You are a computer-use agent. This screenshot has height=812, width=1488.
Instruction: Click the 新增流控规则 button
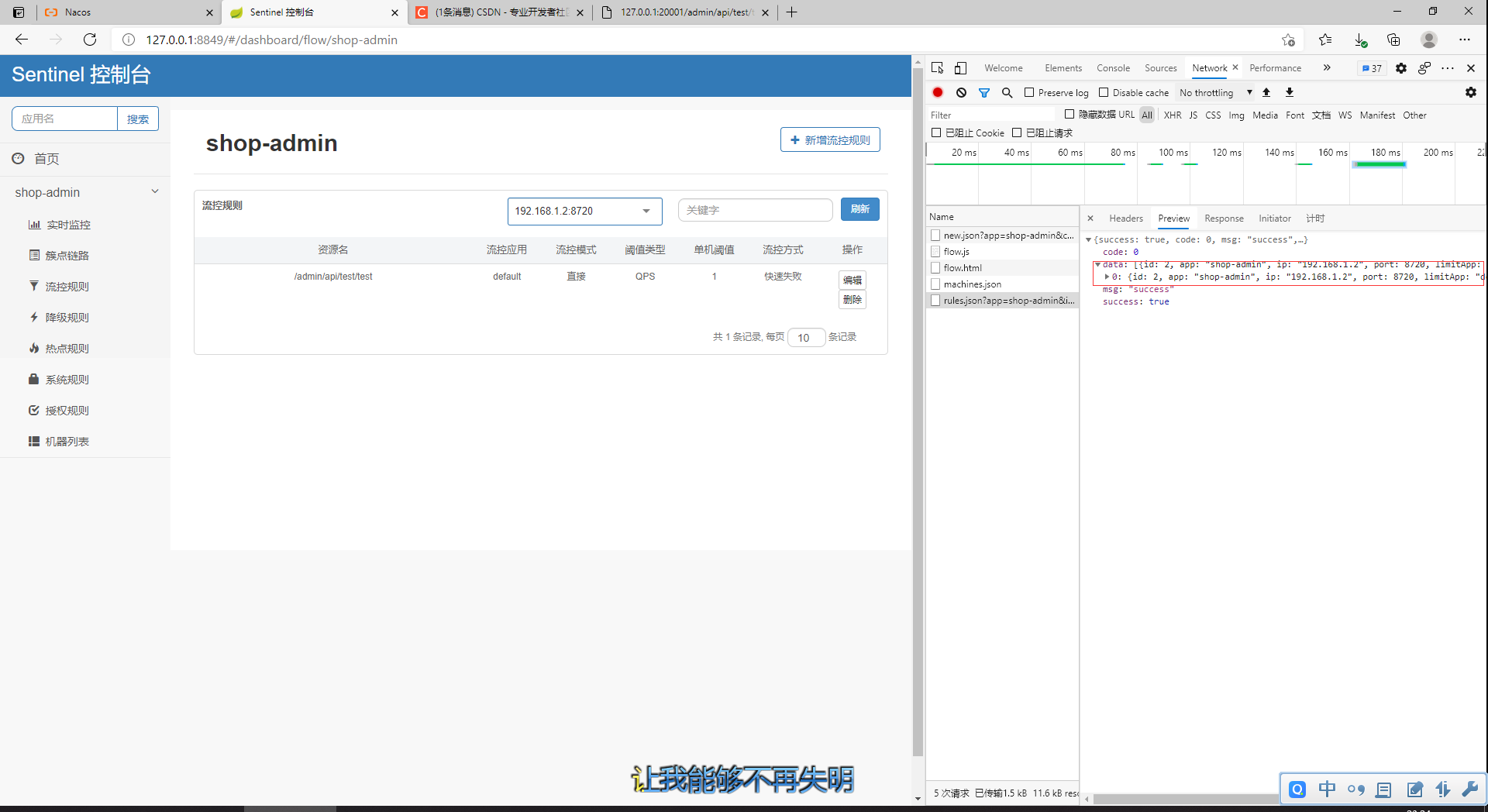(x=830, y=139)
